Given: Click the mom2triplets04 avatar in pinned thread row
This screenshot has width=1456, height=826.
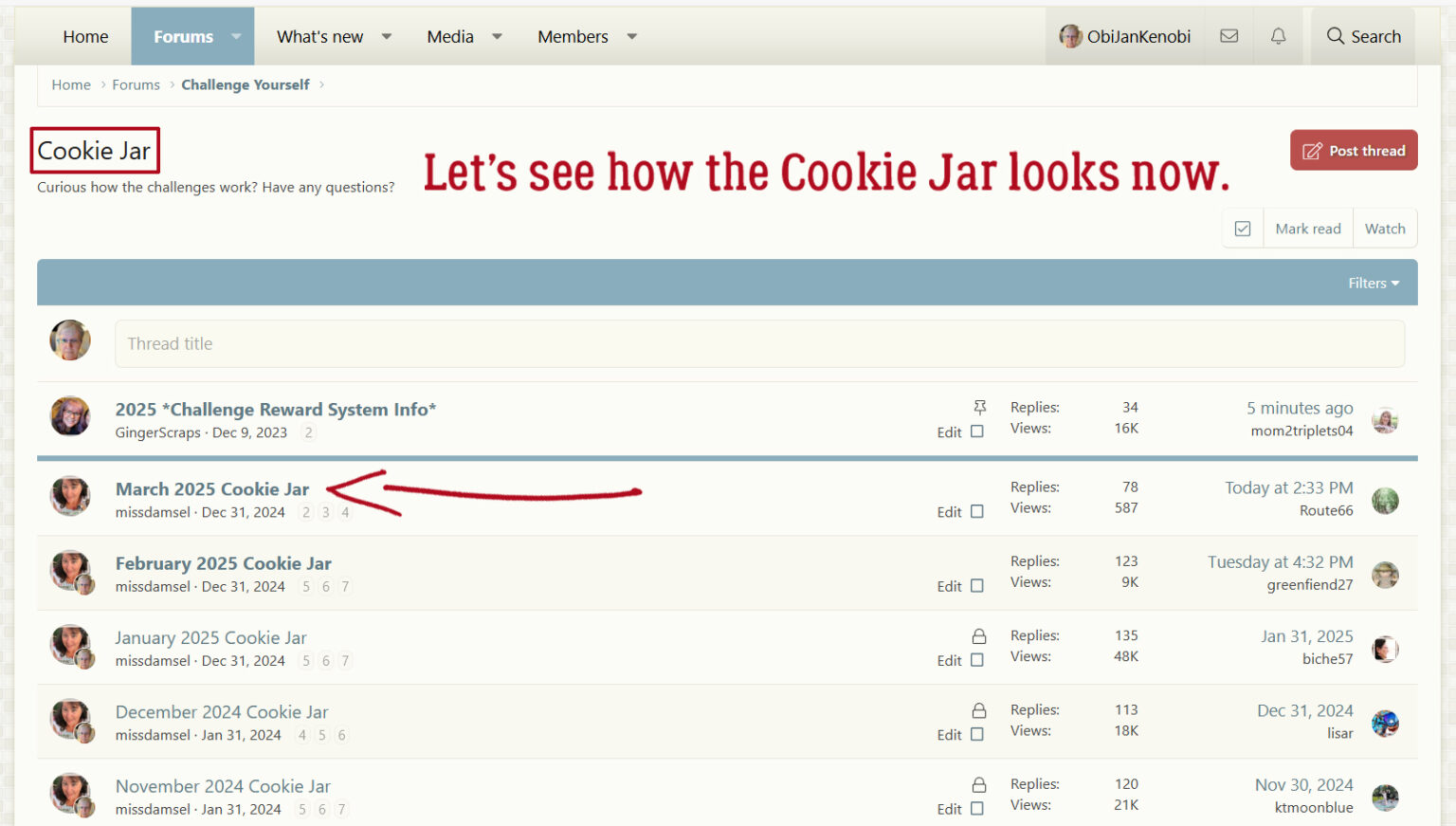Looking at the screenshot, I should click(x=1385, y=420).
